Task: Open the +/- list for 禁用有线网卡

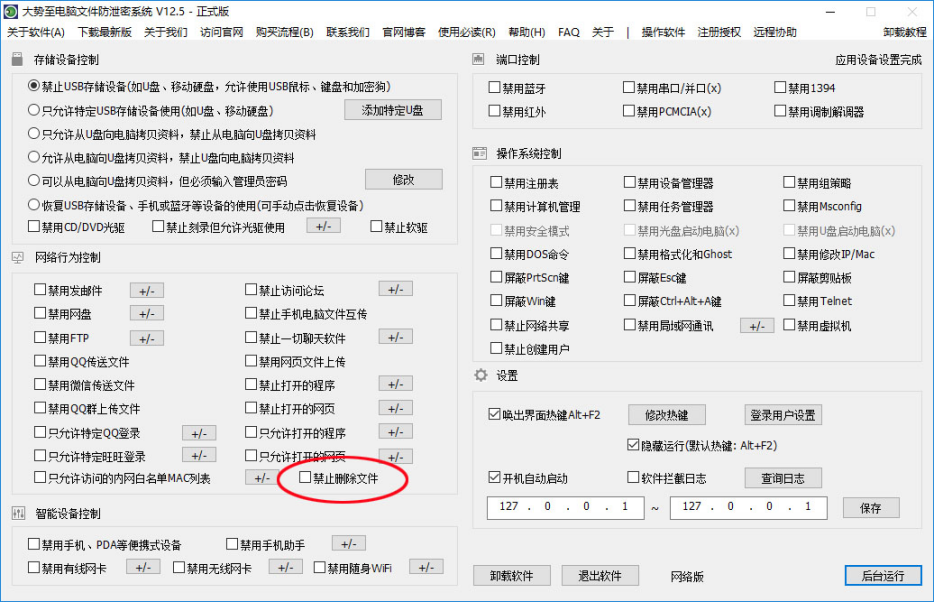Action: tap(143, 567)
